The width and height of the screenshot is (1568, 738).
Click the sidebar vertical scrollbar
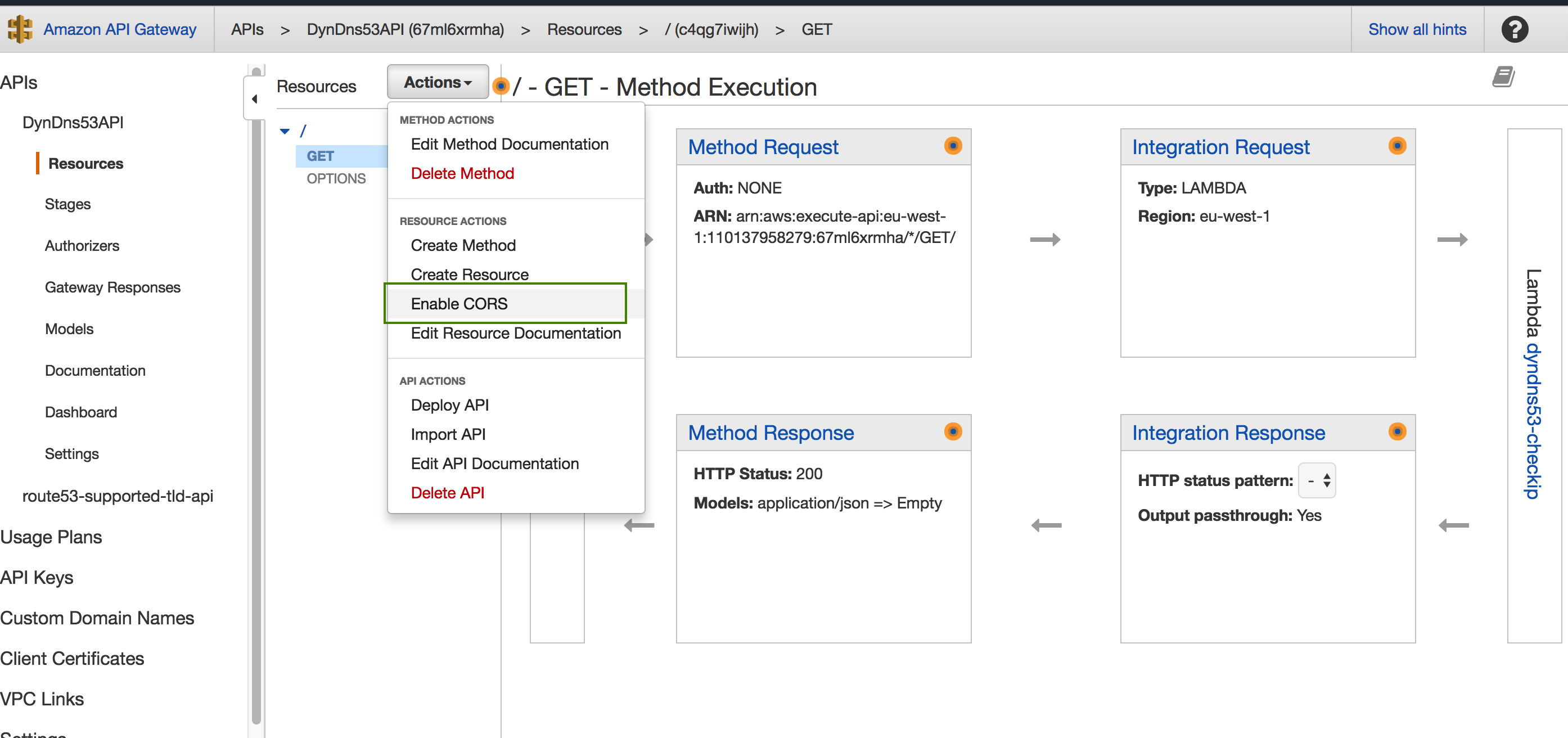(x=256, y=396)
